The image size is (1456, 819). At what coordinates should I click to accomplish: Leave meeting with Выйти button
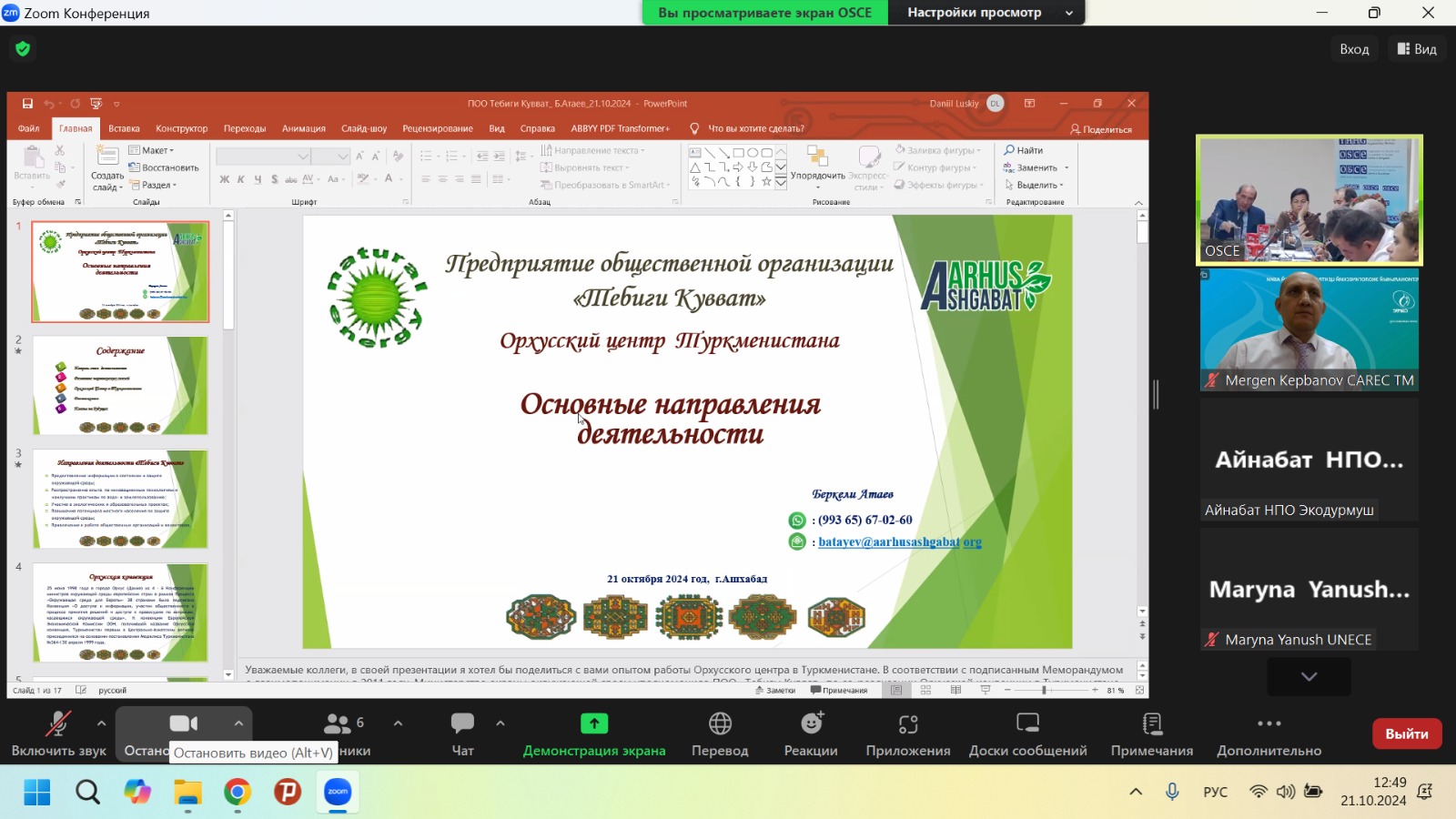point(1407,733)
